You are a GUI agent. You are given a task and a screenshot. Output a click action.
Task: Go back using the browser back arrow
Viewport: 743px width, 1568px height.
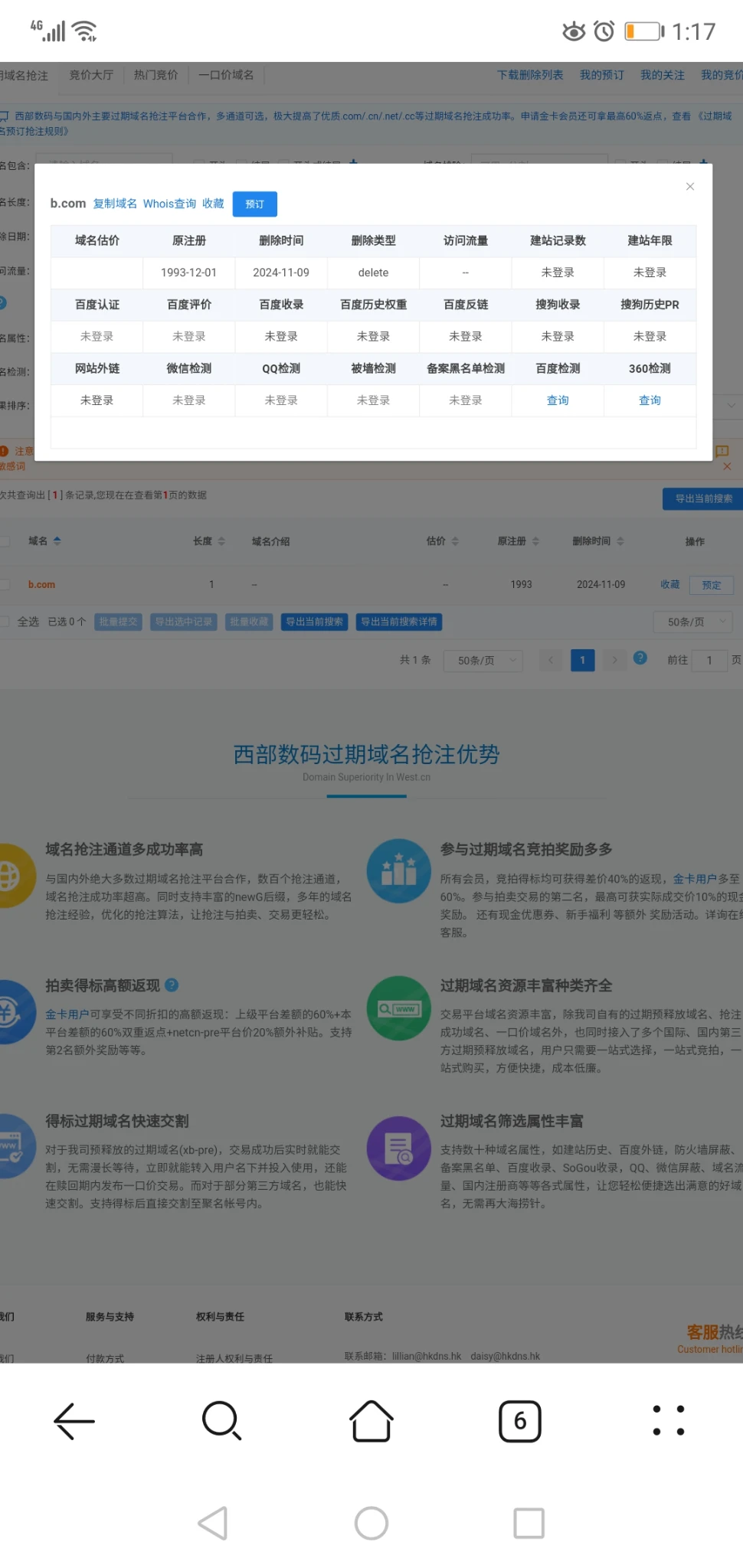pos(74,1421)
